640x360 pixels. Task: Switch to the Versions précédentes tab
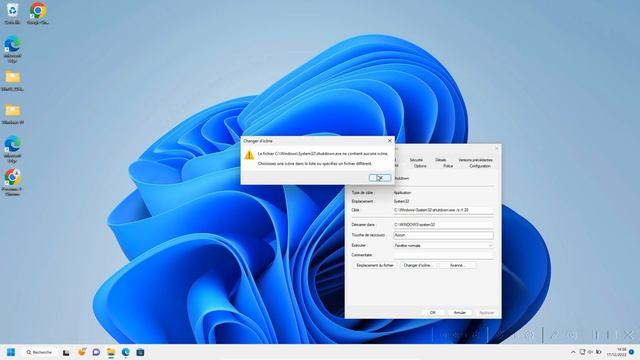coord(475,160)
